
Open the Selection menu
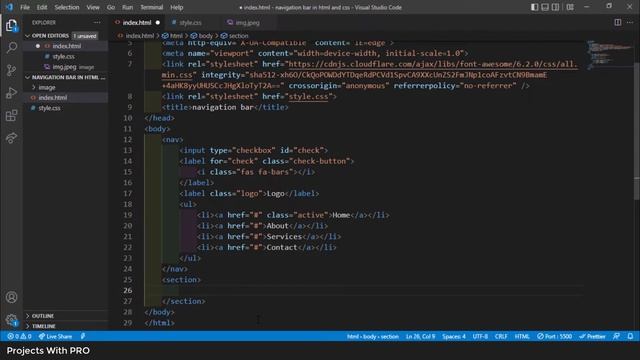pos(67,7)
